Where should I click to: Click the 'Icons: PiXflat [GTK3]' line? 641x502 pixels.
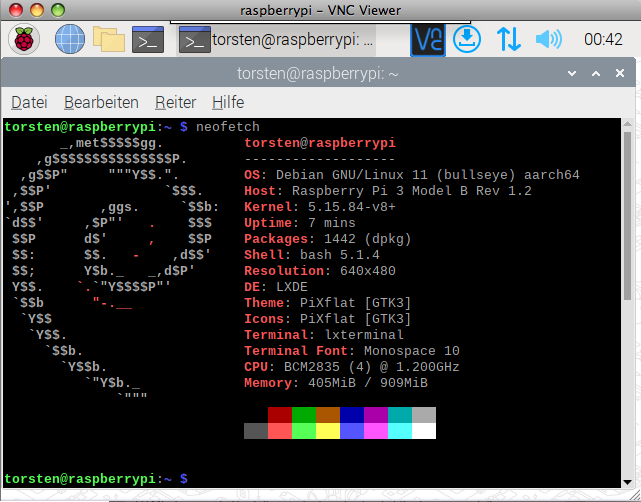coord(328,319)
